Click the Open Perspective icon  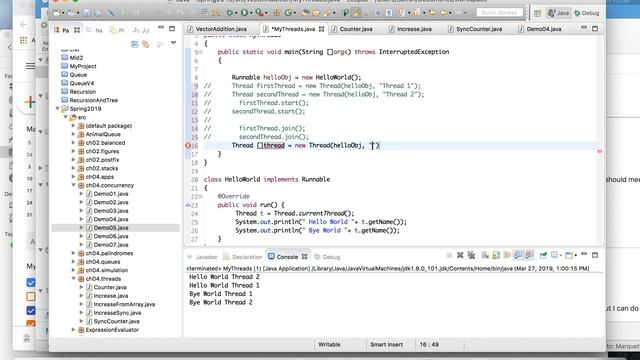coord(538,13)
